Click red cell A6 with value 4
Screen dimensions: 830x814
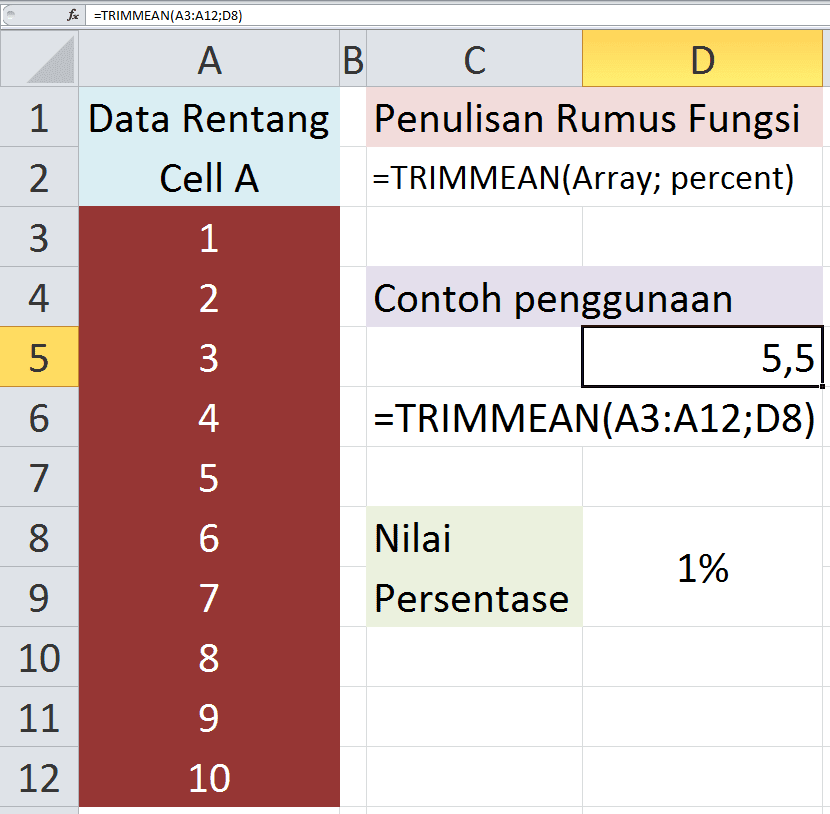209,417
